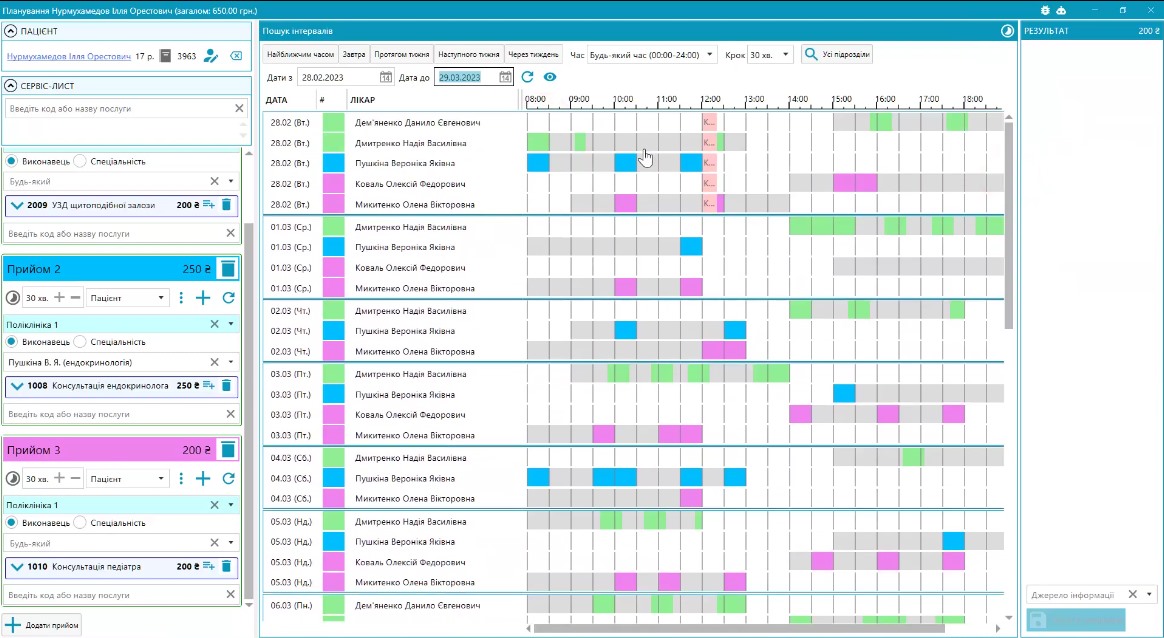Image resolution: width=1164 pixels, height=638 pixels.
Task: Delete Прийом 2 with the trash icon
Action: 228,268
